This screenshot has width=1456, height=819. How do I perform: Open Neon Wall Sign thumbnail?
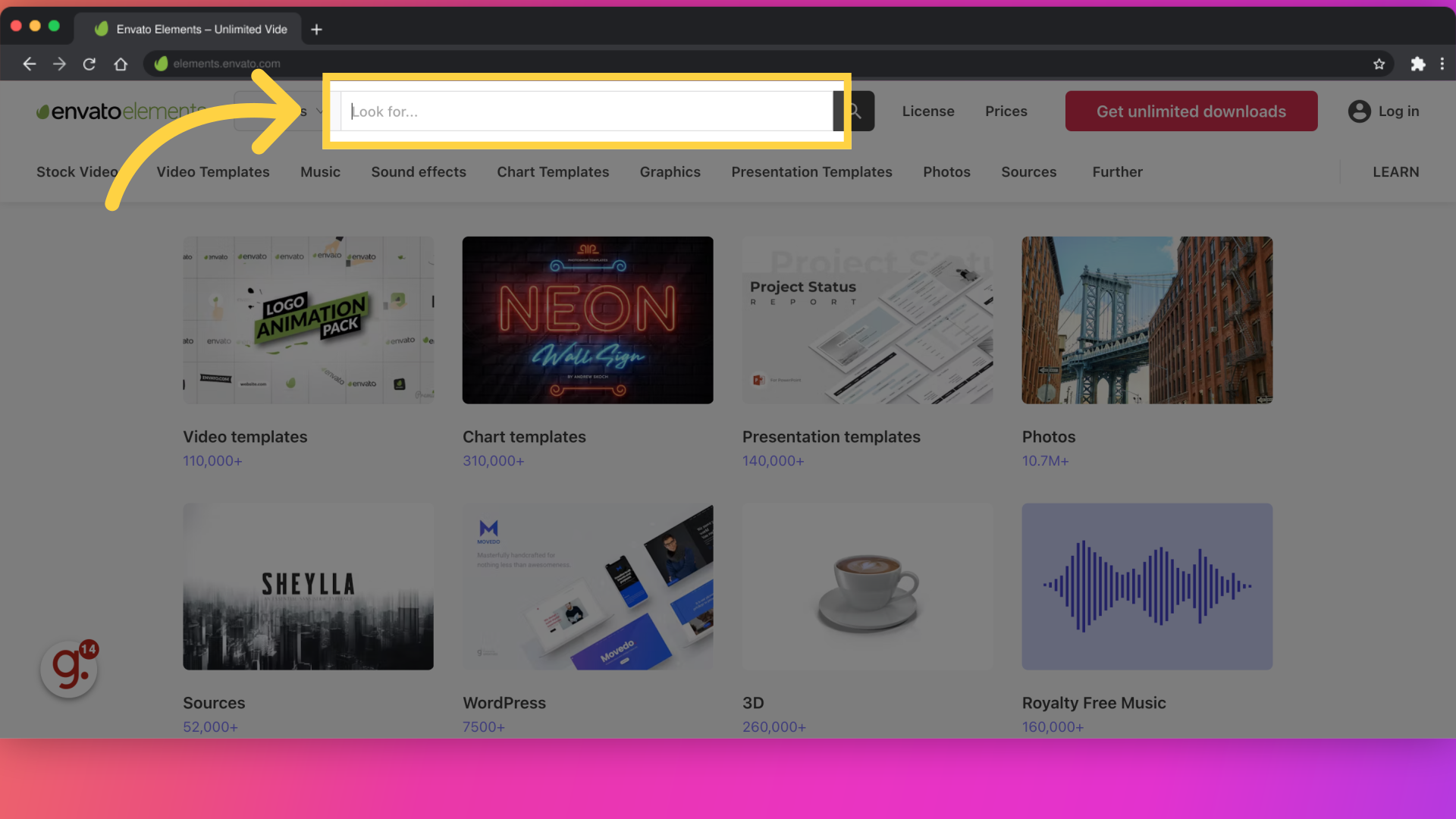pos(588,320)
